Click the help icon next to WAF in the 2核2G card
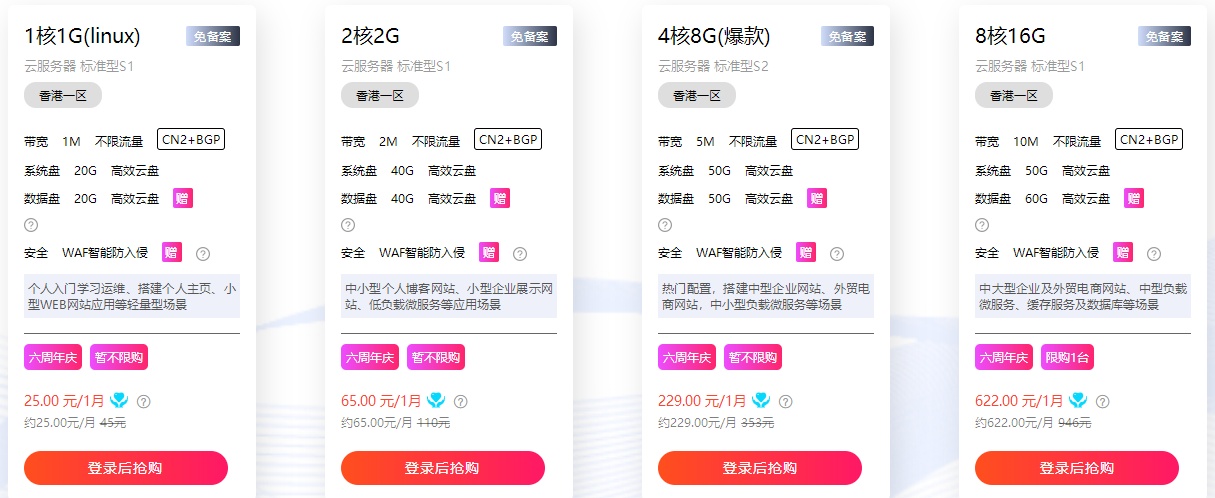Viewport: 1215px width, 498px height. click(x=520, y=254)
